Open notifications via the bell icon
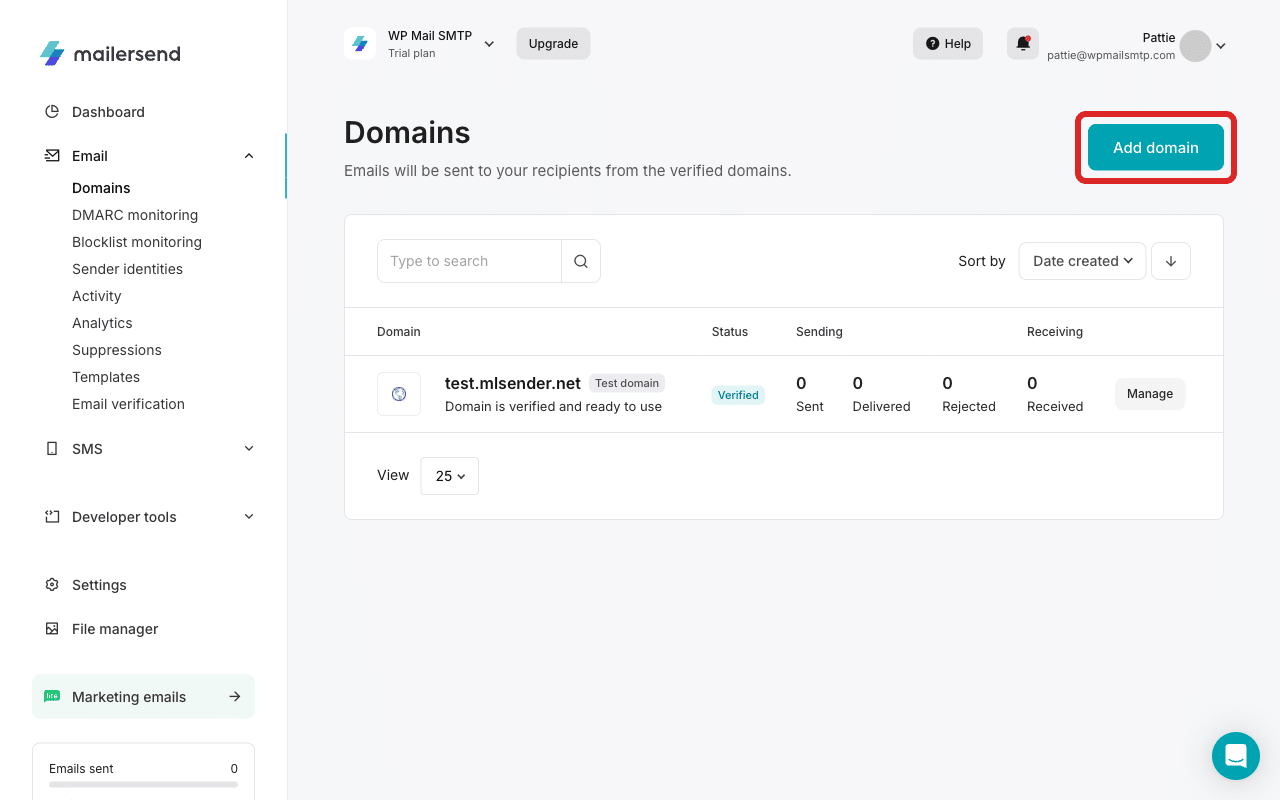1280x800 pixels. 1022,43
